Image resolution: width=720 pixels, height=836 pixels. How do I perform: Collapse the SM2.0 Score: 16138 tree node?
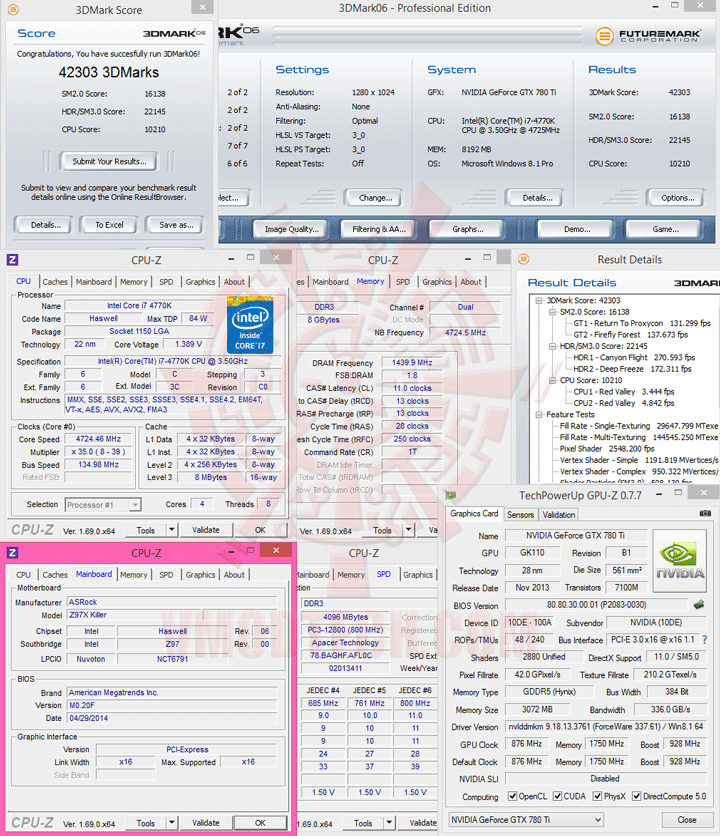(552, 312)
